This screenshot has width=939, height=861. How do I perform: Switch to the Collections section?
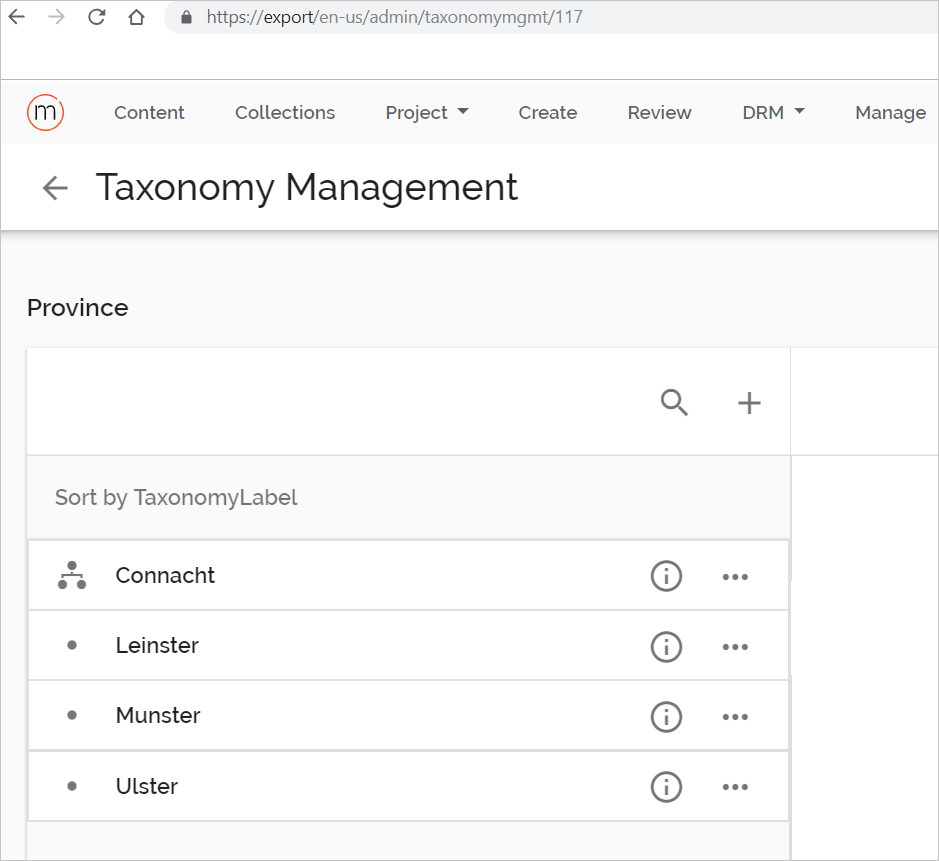coord(284,112)
